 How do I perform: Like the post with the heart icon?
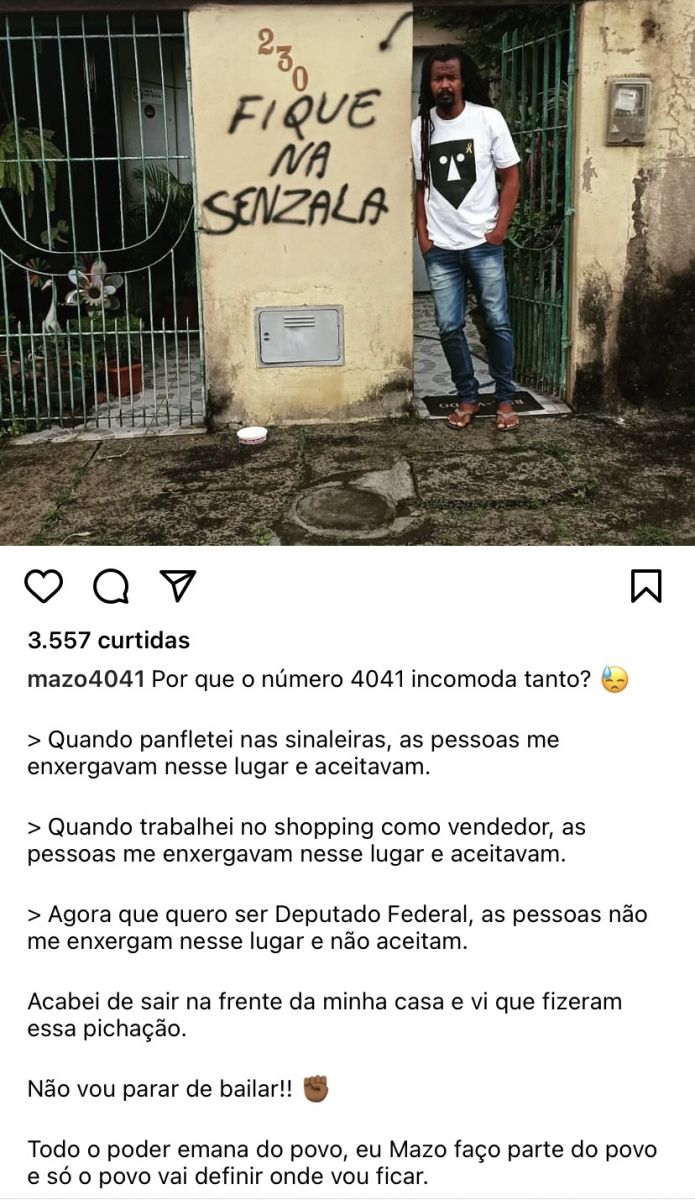[44, 586]
